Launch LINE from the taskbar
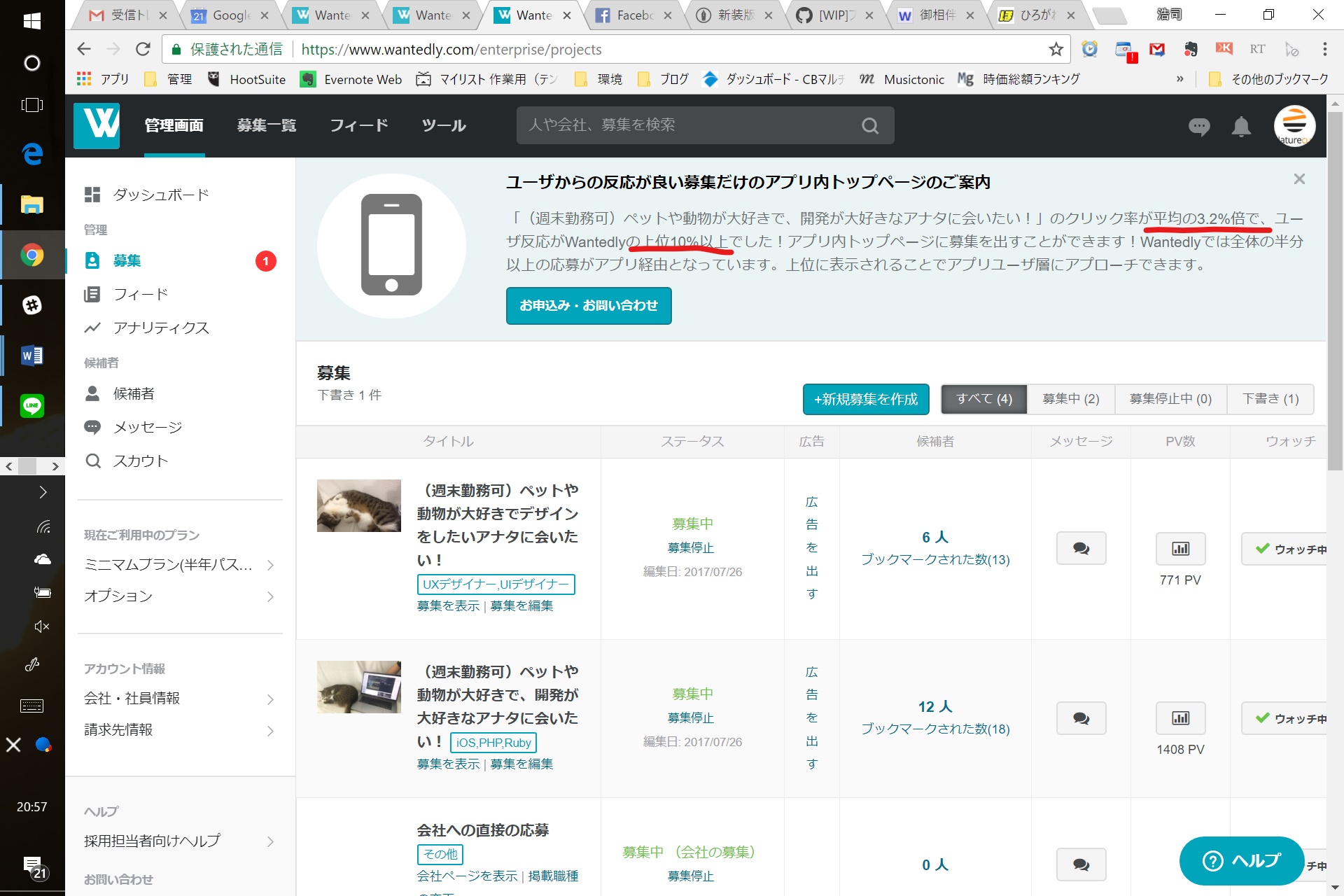Viewport: 1344px width, 896px height. pyautogui.click(x=32, y=405)
